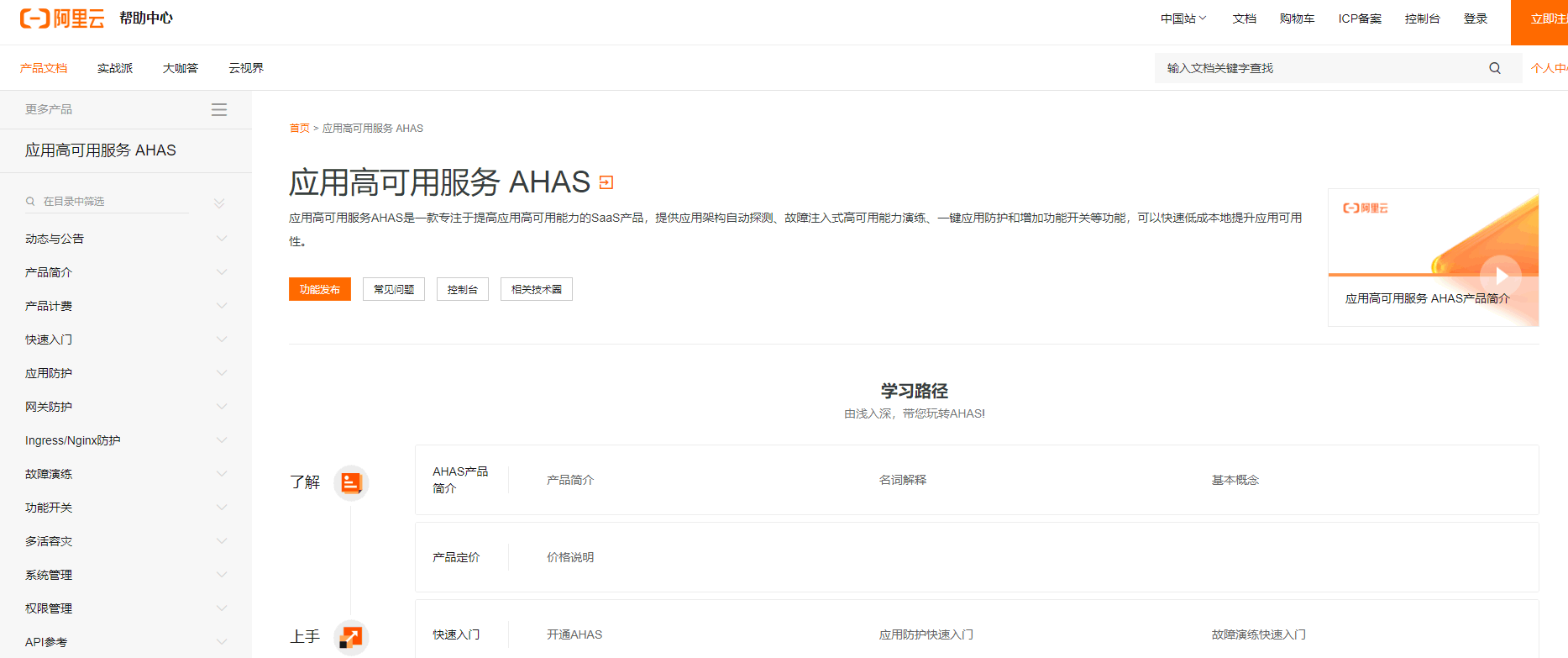This screenshot has width=1568, height=658.
Task: Click the 应用高可用服务 AHAS产品简介 video caption
Action: pos(1428,298)
